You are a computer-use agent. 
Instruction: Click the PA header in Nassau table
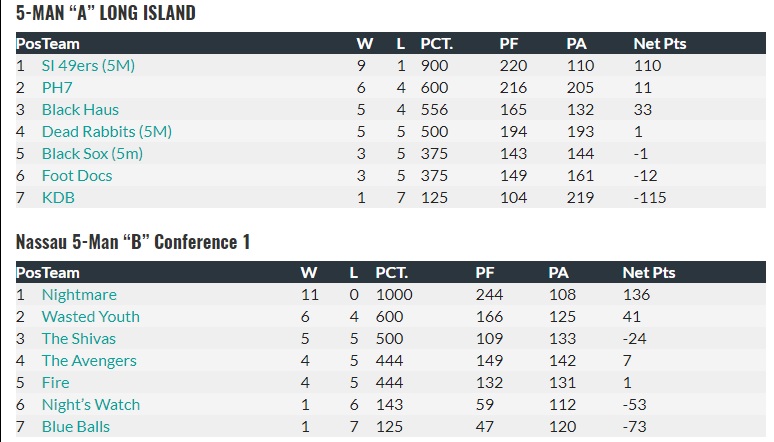coord(559,272)
